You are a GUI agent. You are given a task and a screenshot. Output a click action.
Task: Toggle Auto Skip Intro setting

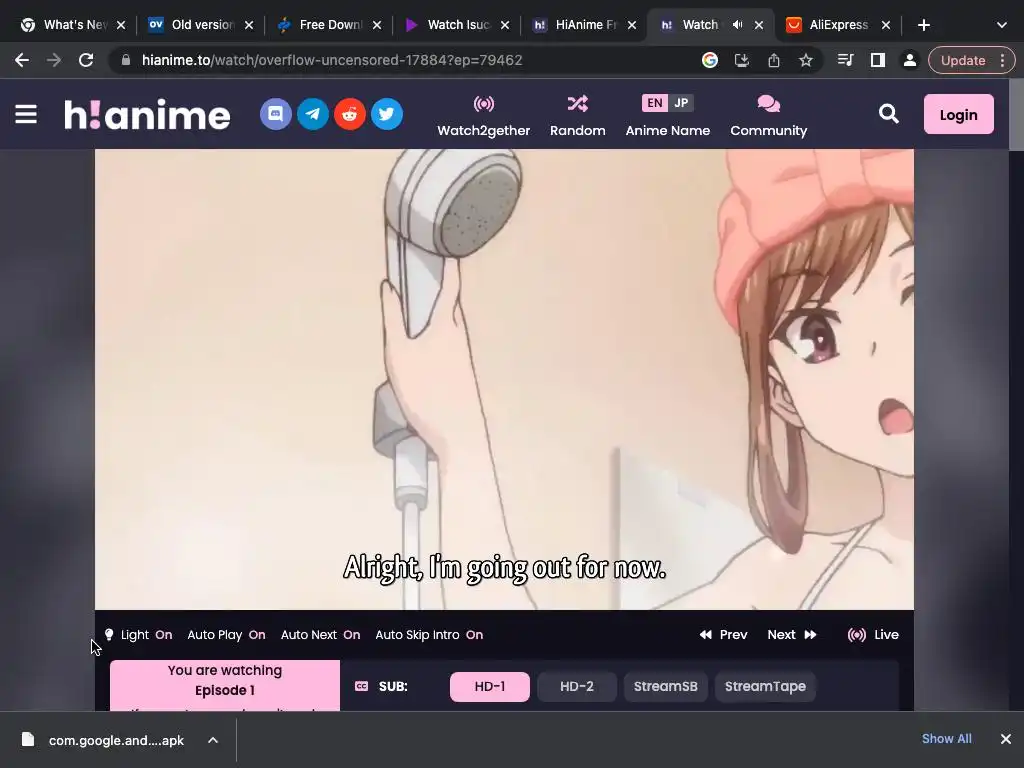point(429,635)
